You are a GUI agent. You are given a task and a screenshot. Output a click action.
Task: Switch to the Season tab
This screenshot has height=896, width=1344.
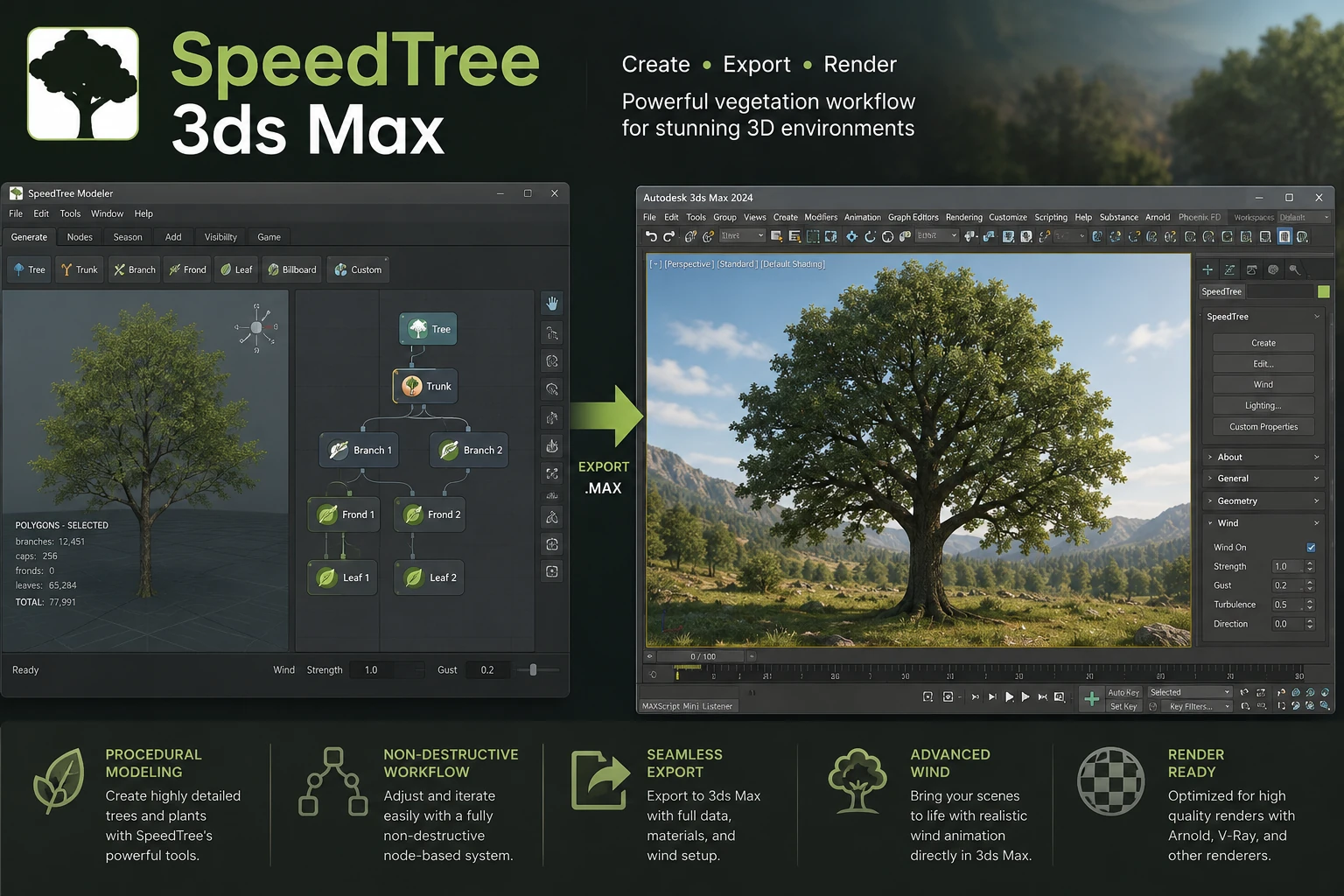click(x=128, y=237)
